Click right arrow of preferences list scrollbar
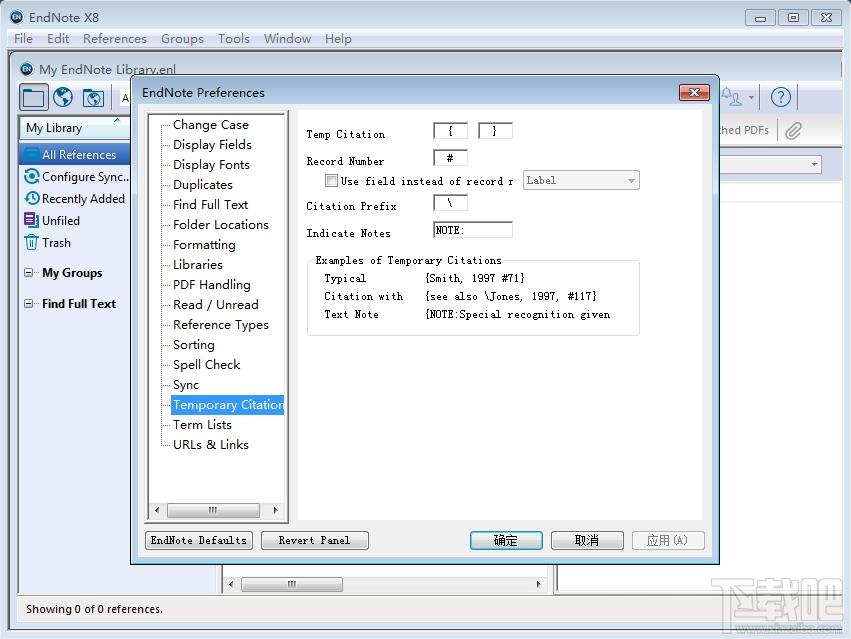Screen dimensions: 851x639 point(275,510)
